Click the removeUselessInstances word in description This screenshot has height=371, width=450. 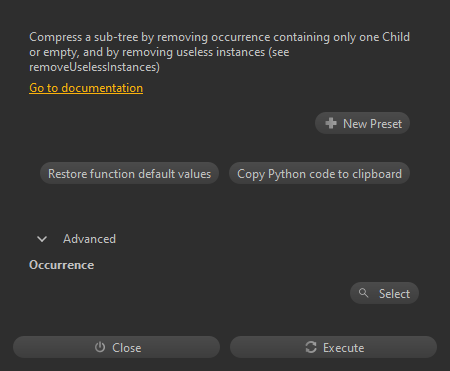click(x=94, y=67)
